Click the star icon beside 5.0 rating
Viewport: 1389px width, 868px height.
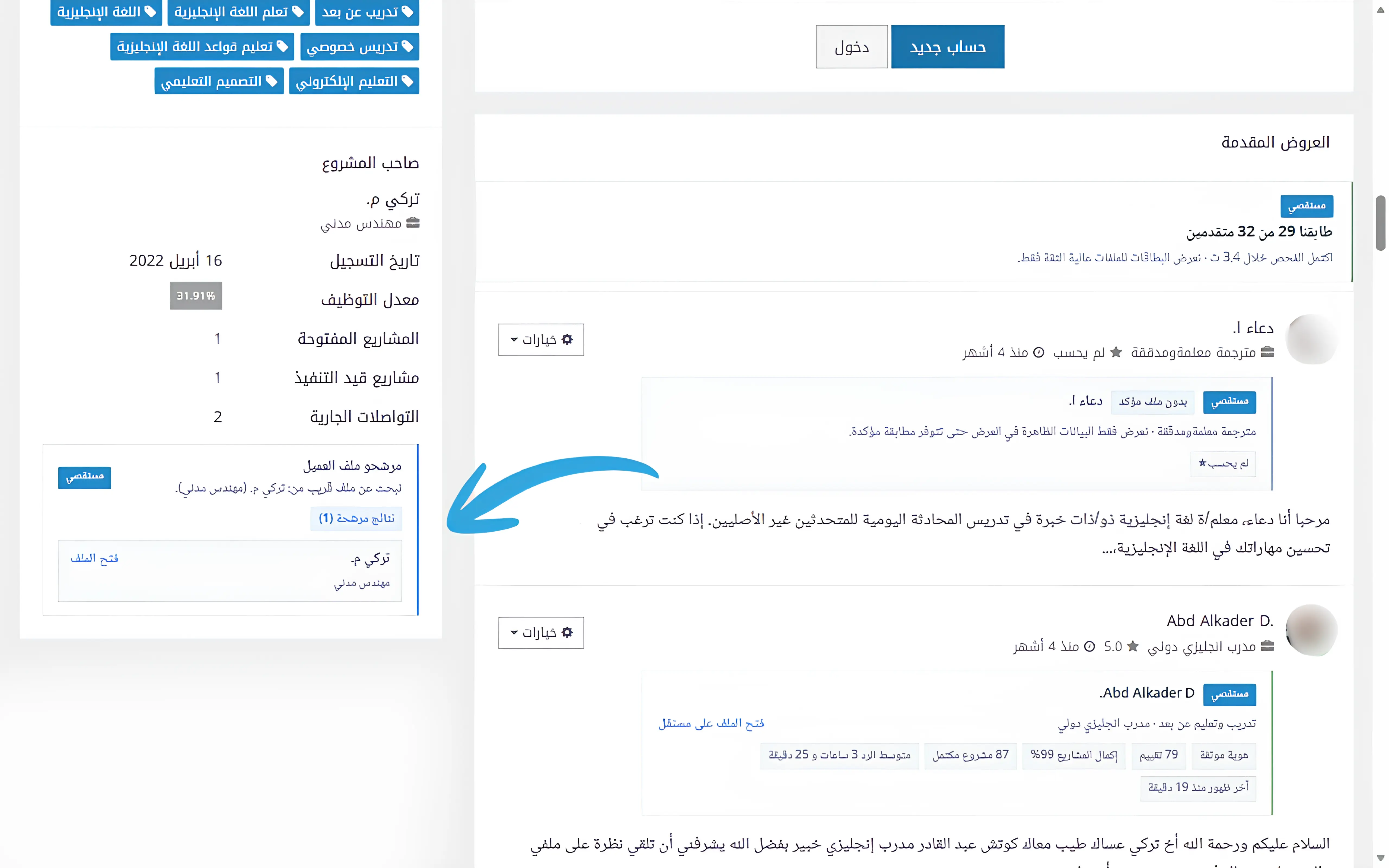pos(1132,646)
